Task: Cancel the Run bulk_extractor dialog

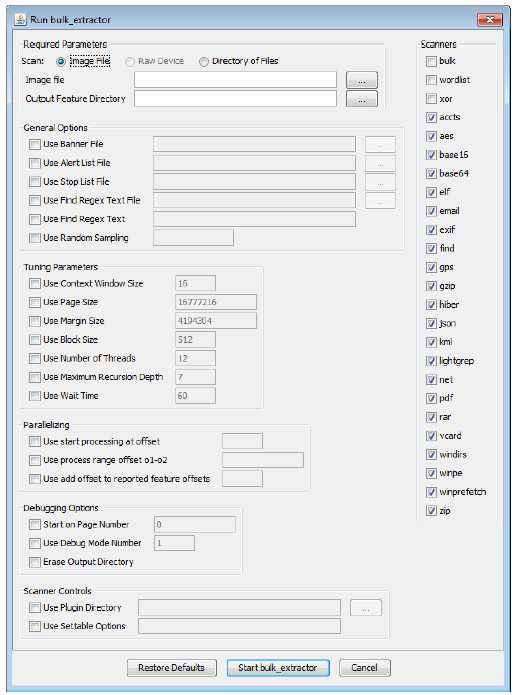Action: pyautogui.click(x=364, y=668)
